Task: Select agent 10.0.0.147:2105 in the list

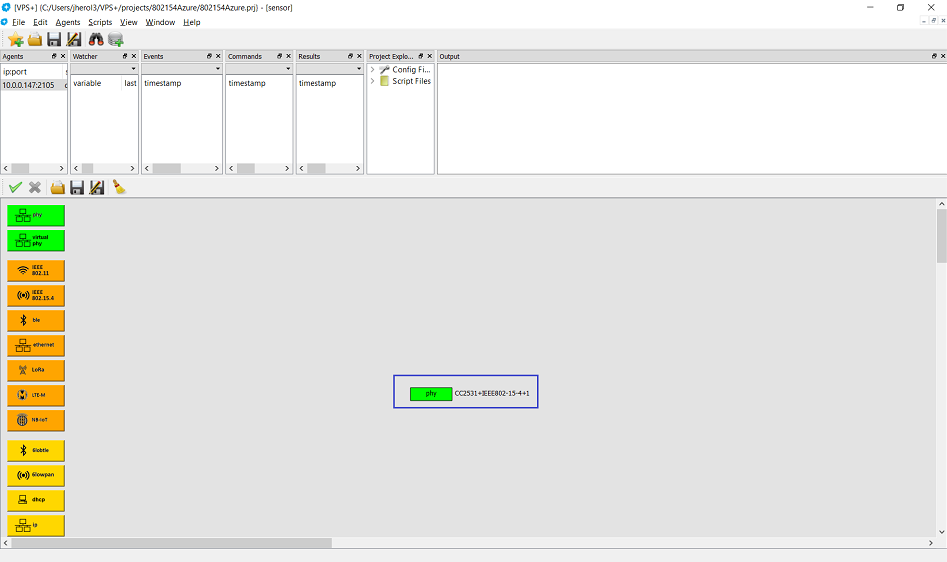Action: click(28, 85)
